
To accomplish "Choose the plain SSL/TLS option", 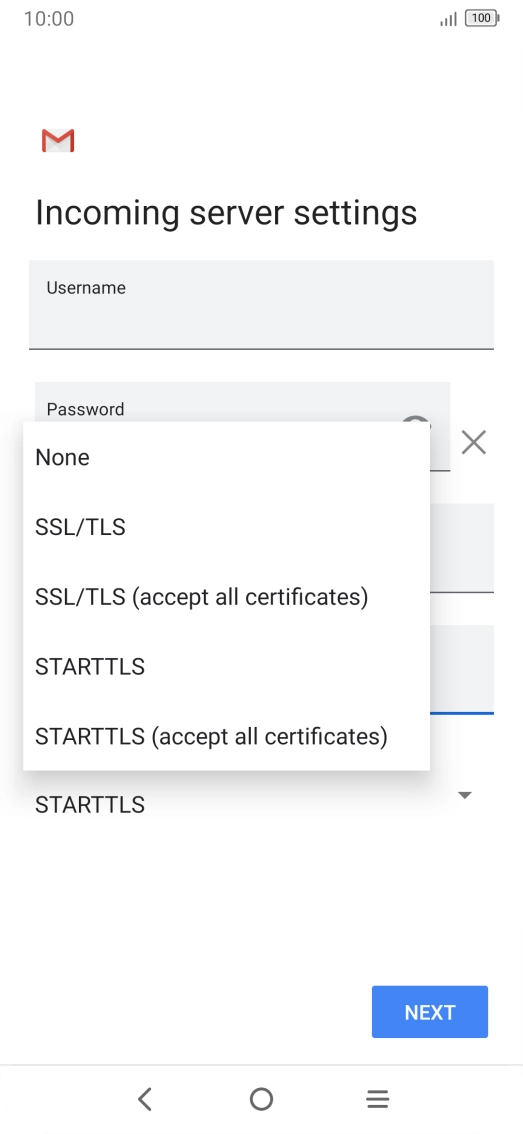I will [226, 527].
